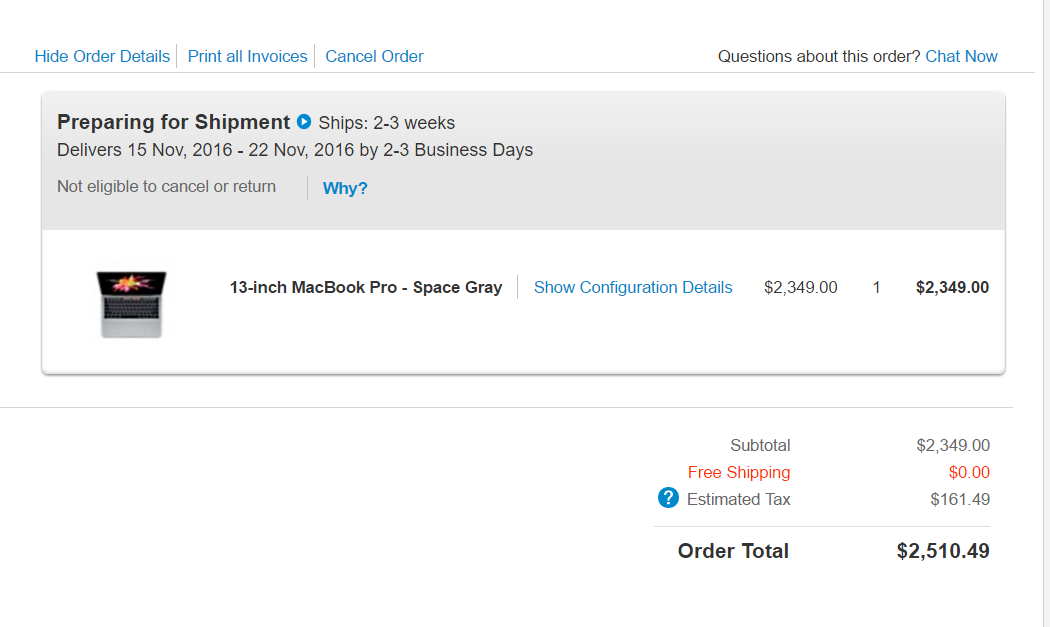The image size is (1050, 627).
Task: Click the Preparing for Shipment heading
Action: click(173, 122)
